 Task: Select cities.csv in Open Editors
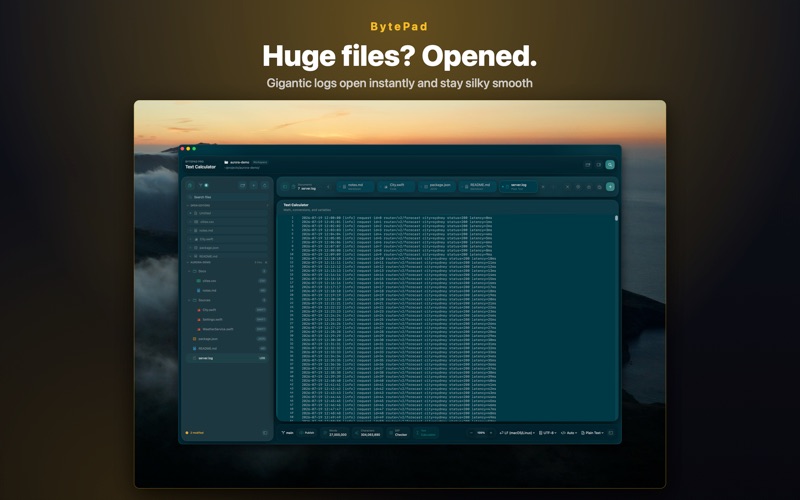[228, 222]
